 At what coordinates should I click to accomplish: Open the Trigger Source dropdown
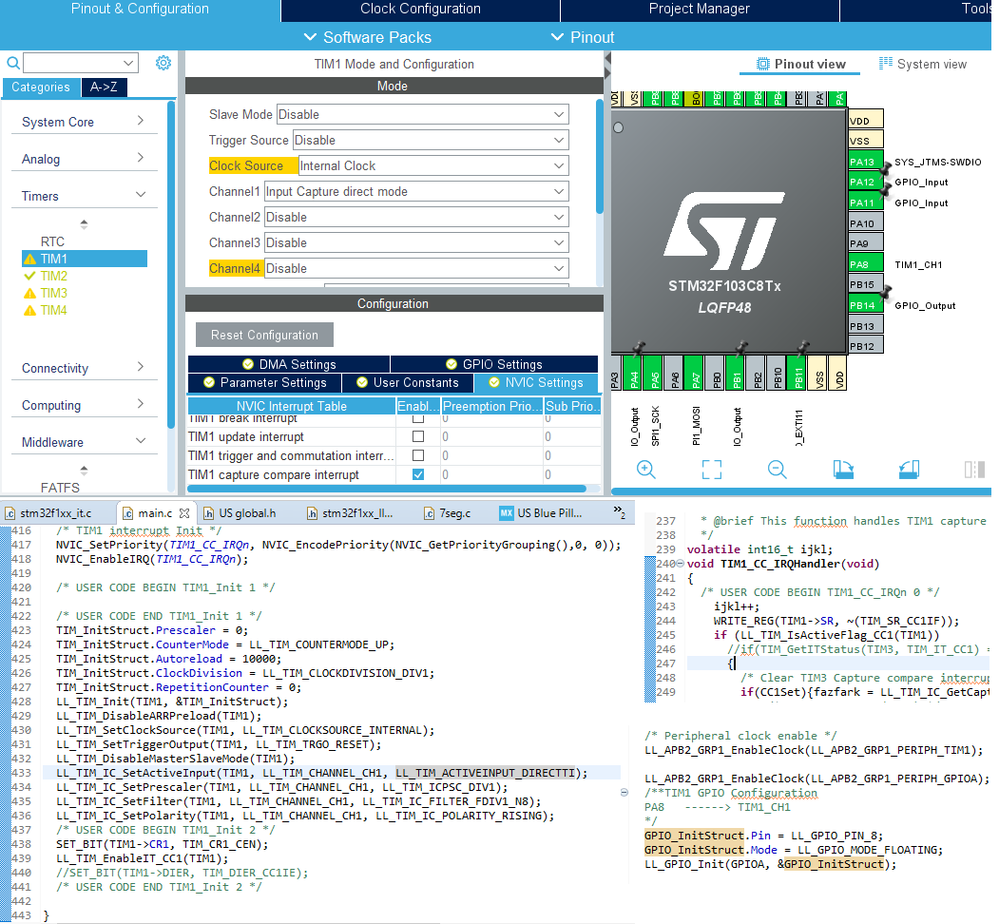coord(559,140)
